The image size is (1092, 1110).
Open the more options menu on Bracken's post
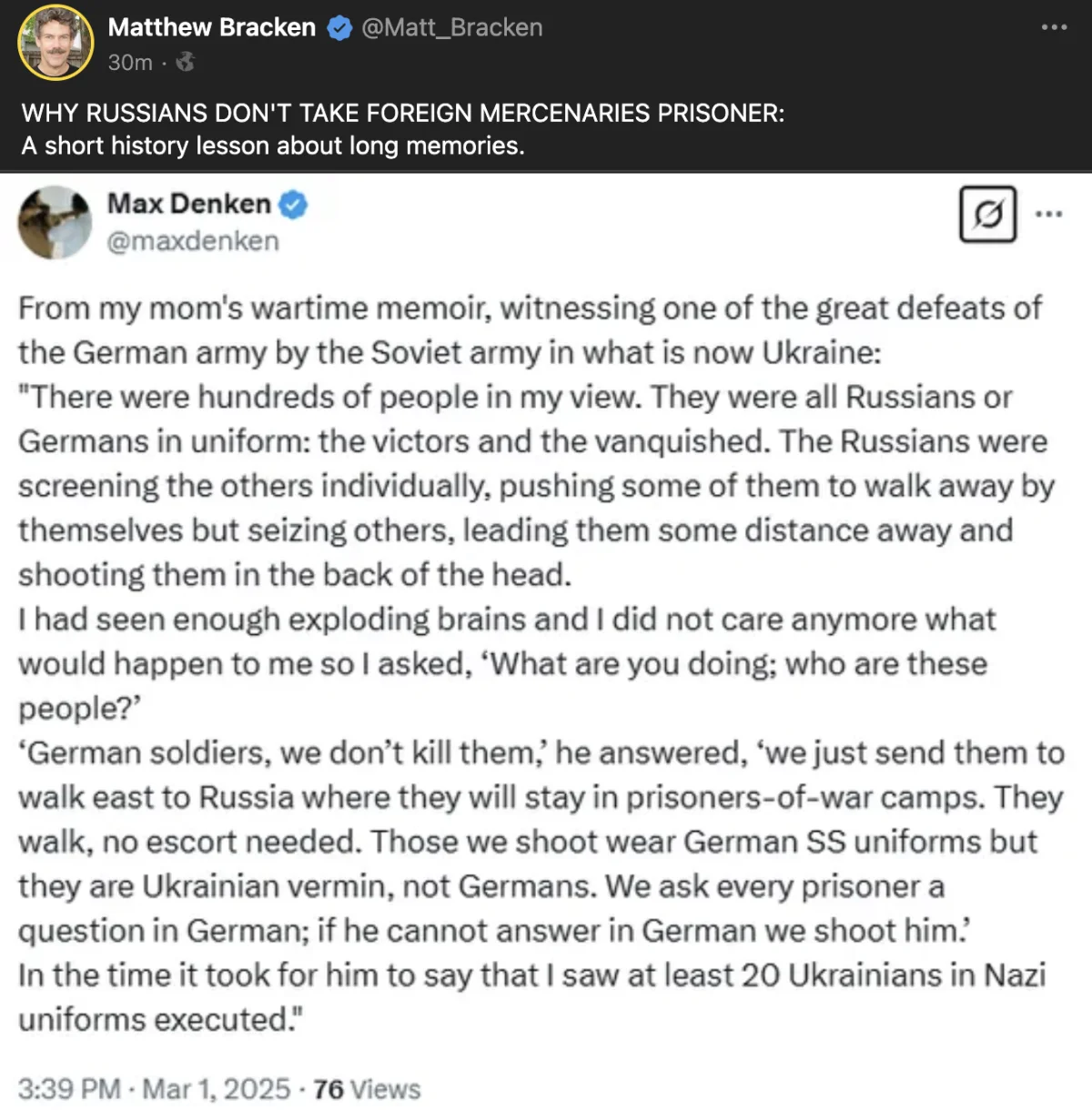click(1054, 27)
